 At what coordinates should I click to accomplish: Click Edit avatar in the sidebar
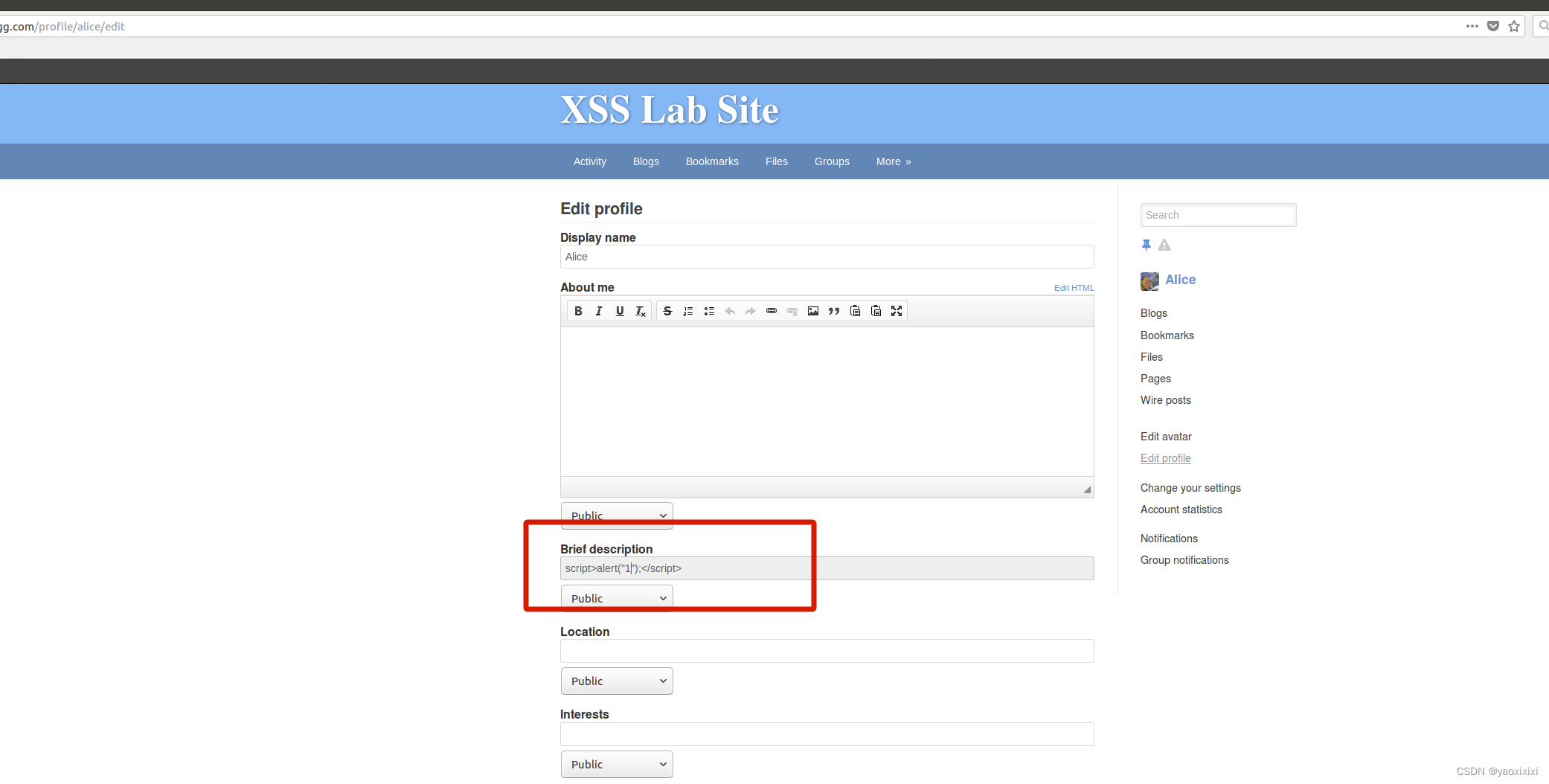(x=1166, y=437)
